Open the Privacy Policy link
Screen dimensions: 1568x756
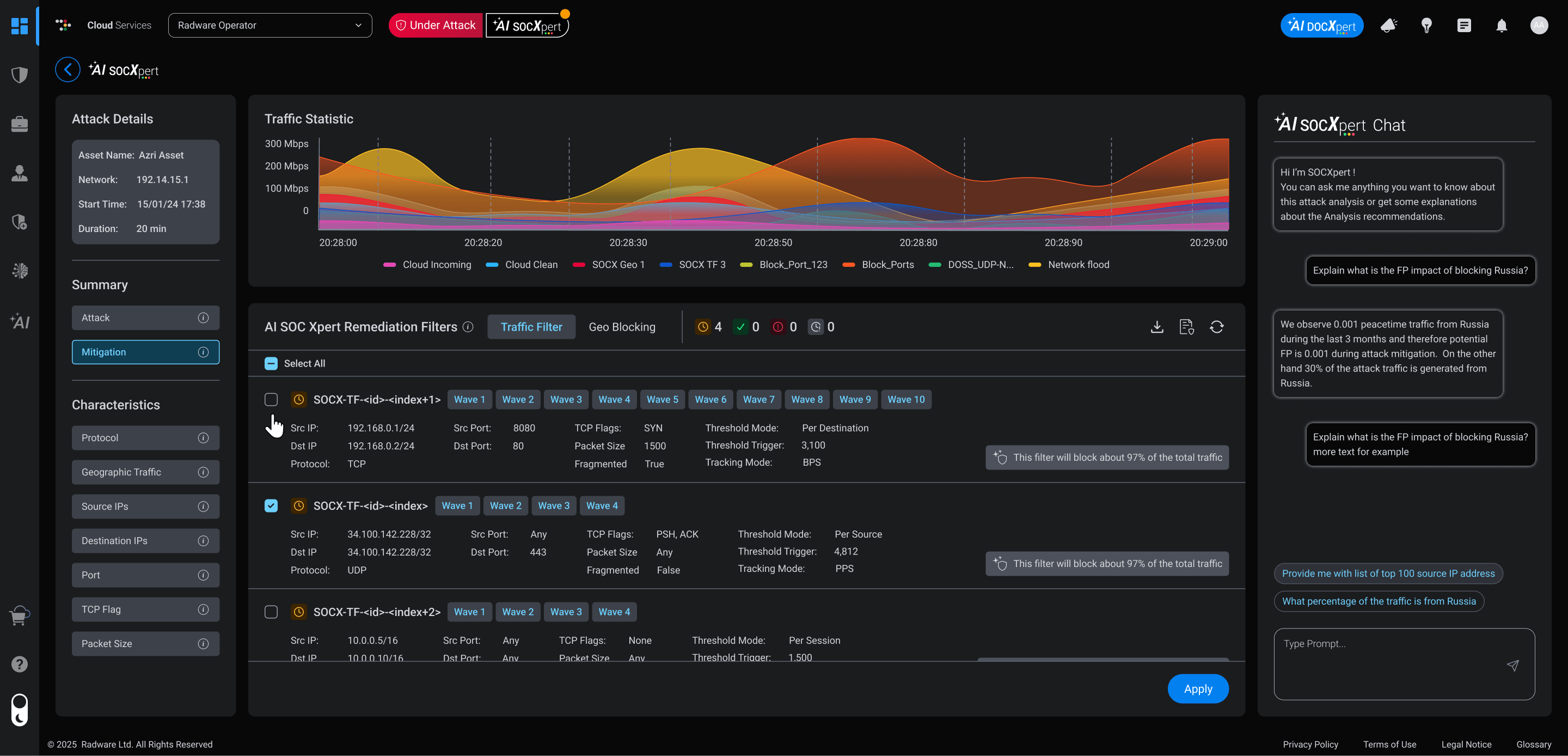pos(1310,744)
